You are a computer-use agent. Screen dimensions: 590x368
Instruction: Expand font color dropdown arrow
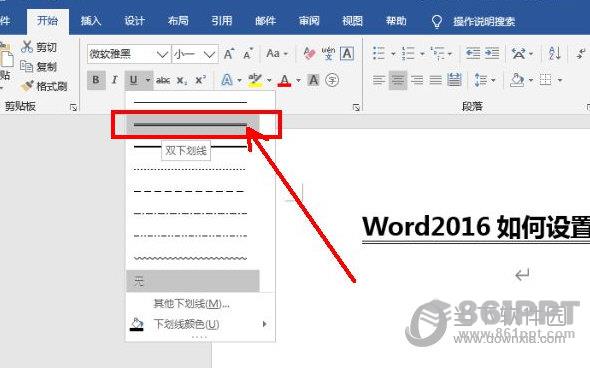(x=298, y=80)
